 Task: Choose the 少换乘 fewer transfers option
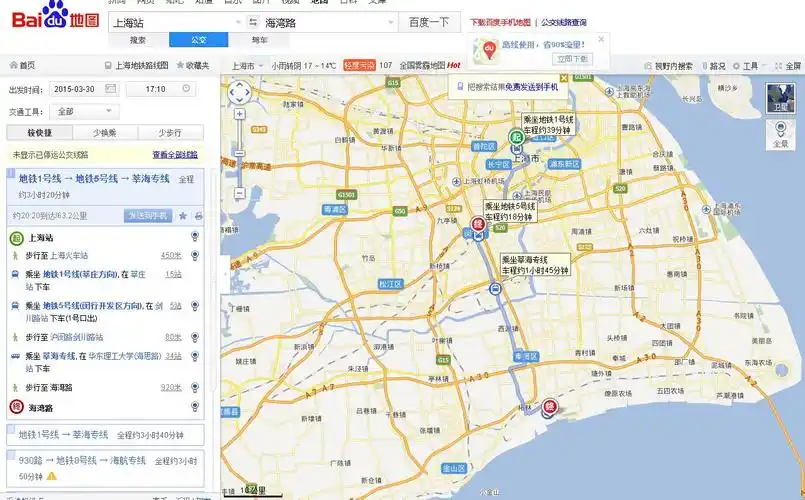coord(105,132)
